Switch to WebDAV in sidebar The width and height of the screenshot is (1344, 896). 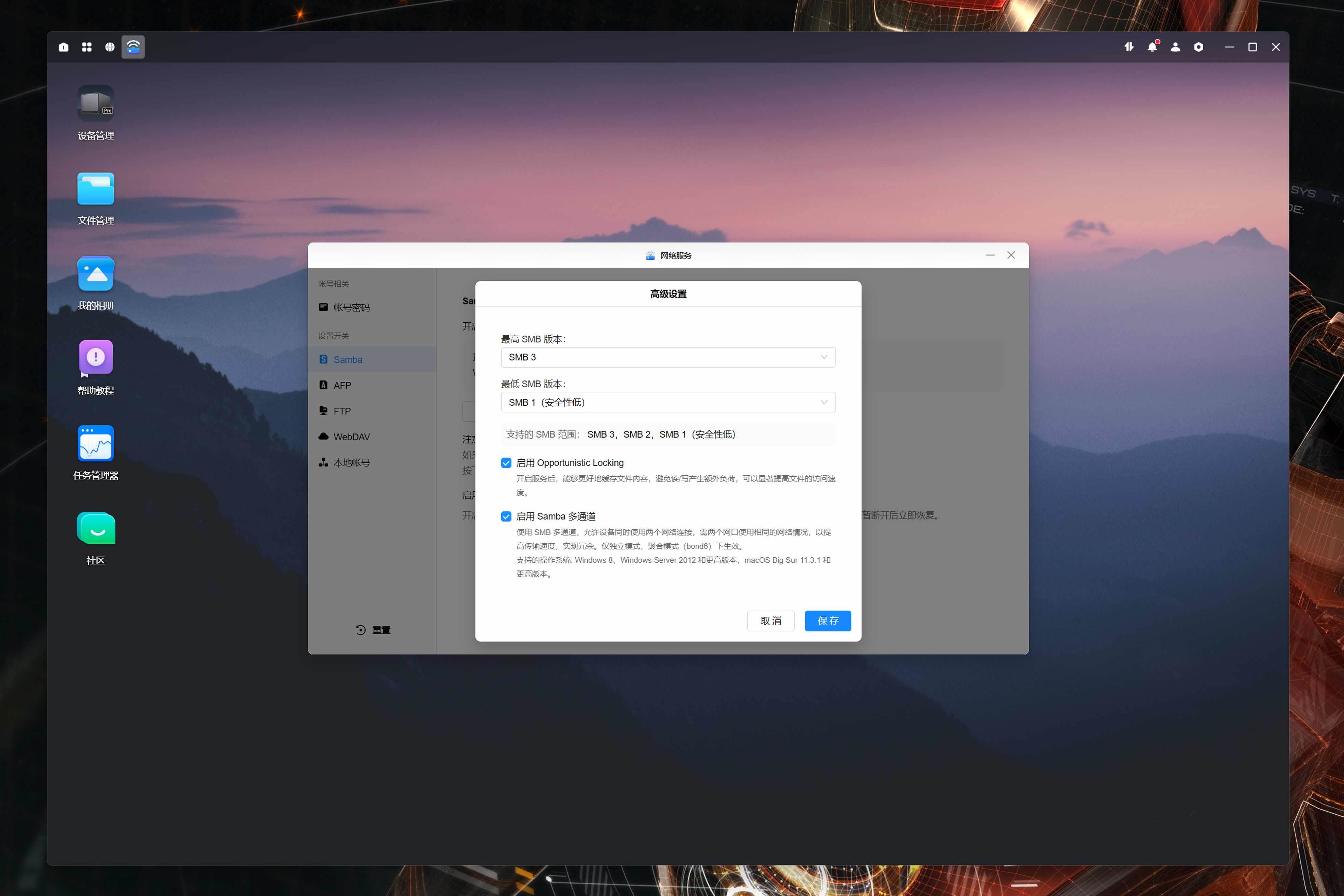coord(351,437)
